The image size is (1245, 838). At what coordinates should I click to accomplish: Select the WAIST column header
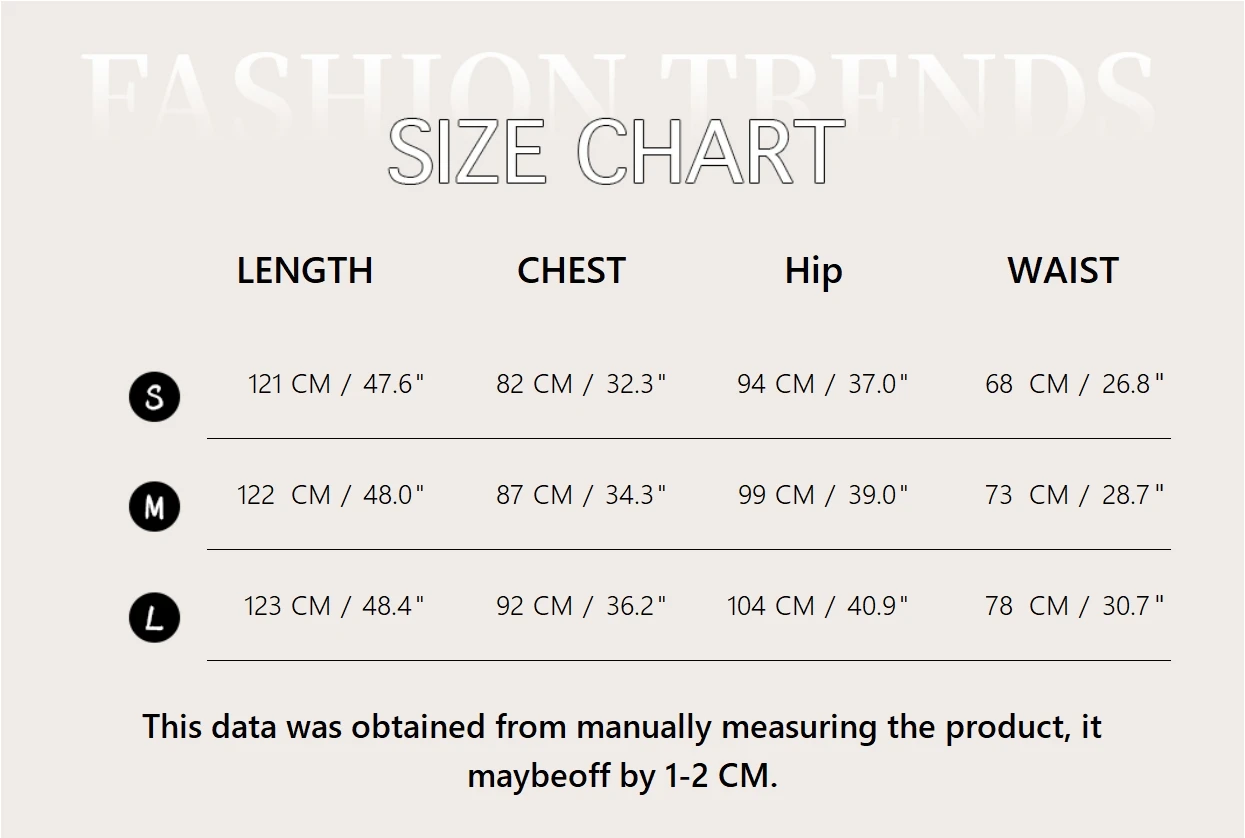[x=1062, y=271]
